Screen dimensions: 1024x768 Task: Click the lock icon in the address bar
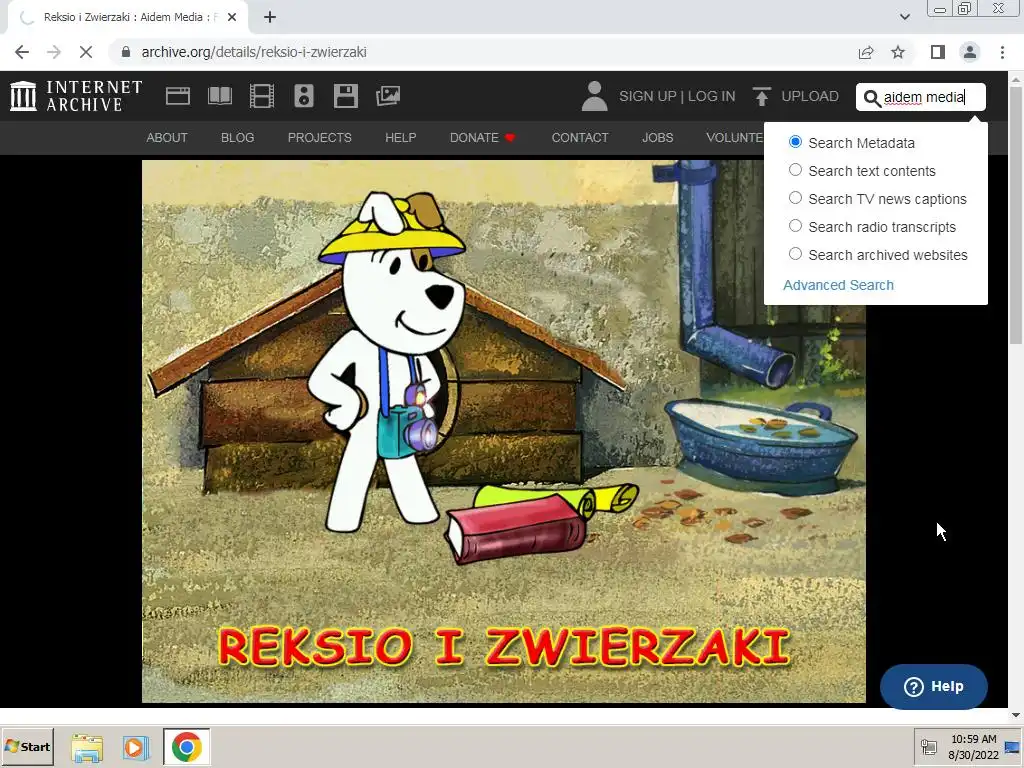click(x=126, y=52)
